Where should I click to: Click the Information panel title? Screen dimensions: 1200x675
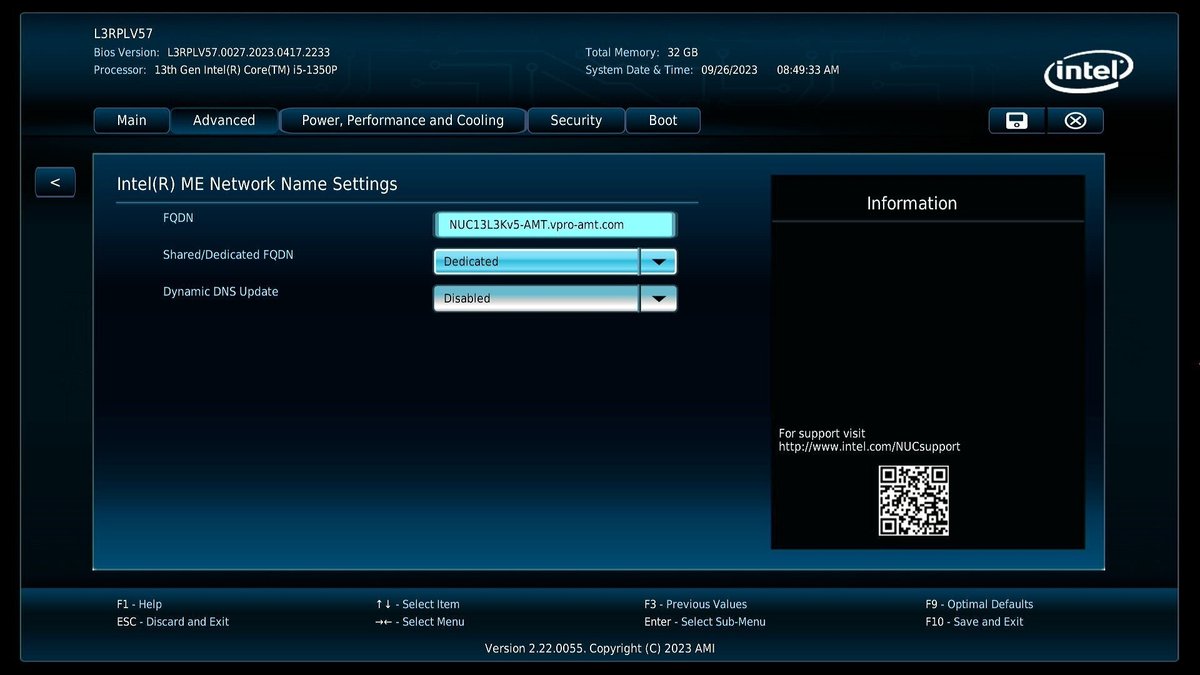[x=912, y=203]
